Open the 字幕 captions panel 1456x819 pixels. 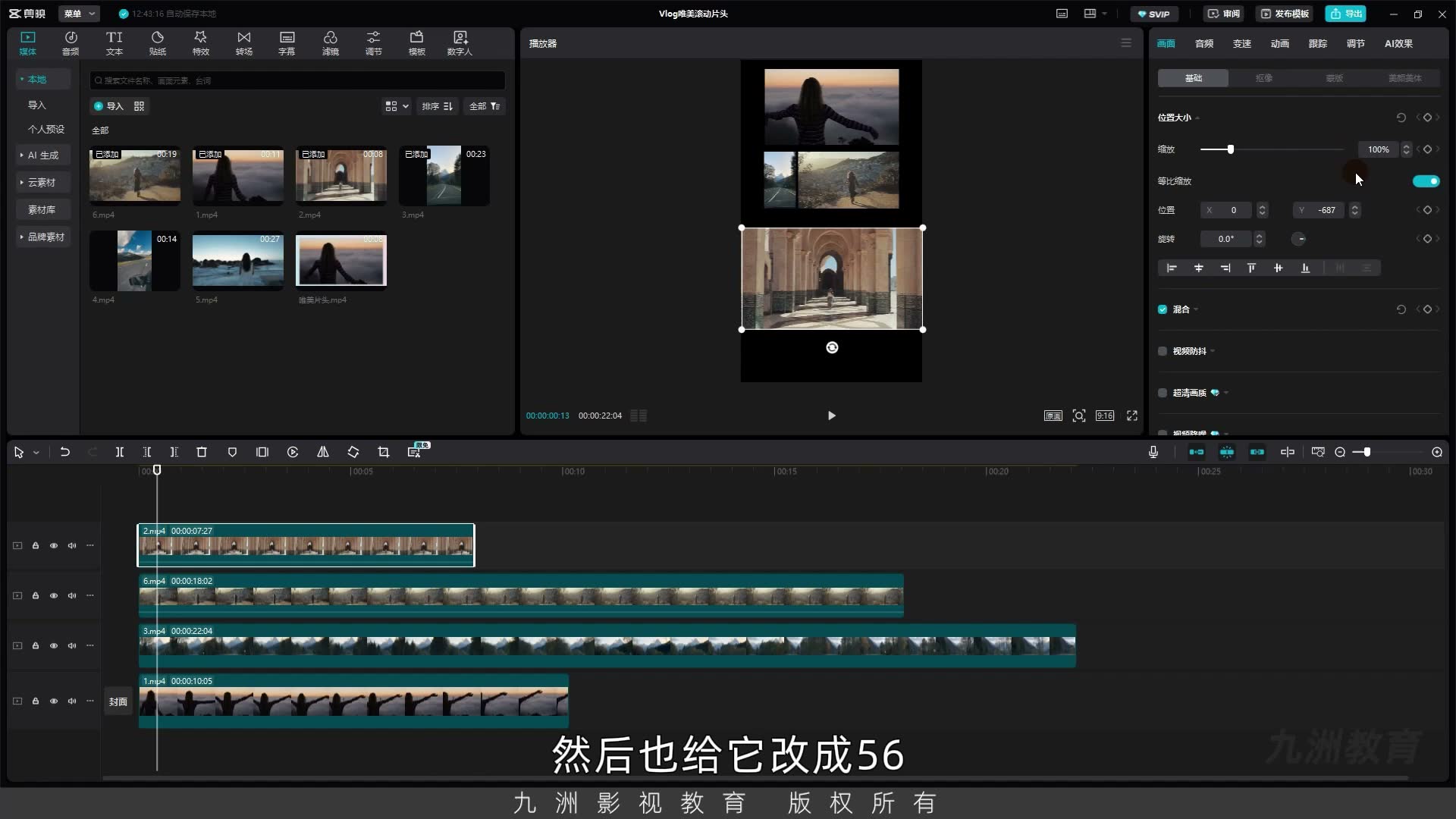click(287, 43)
